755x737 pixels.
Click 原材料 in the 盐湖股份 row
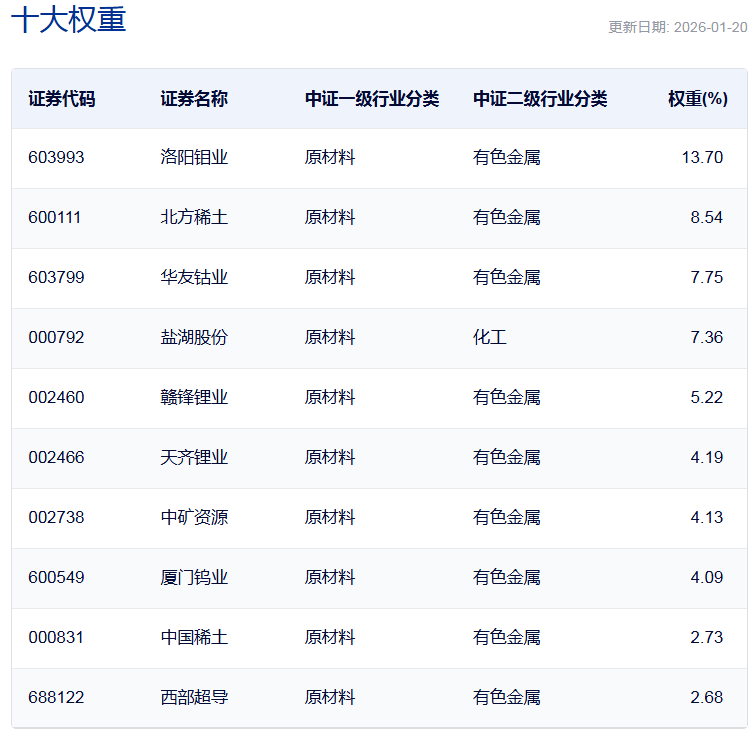click(x=330, y=337)
